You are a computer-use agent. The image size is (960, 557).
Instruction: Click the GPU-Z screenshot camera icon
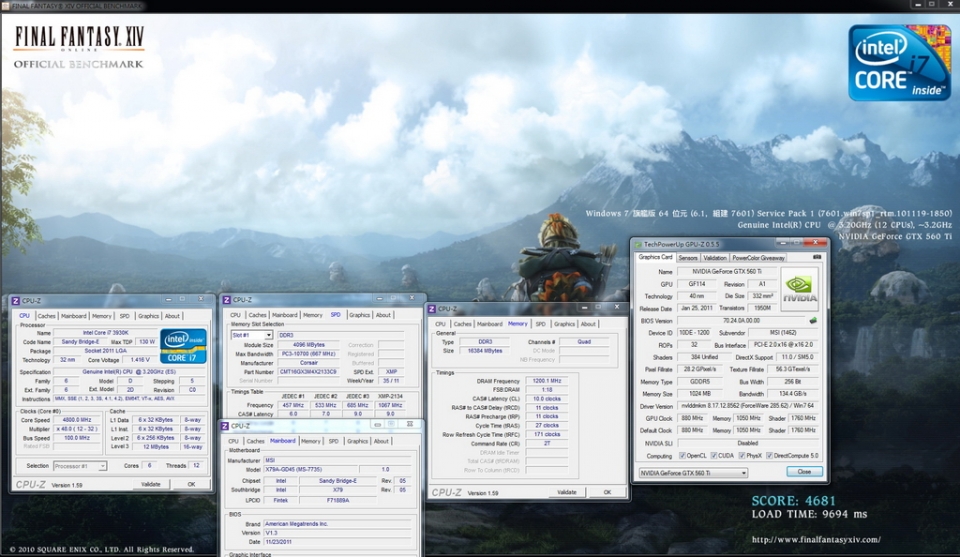click(x=817, y=257)
